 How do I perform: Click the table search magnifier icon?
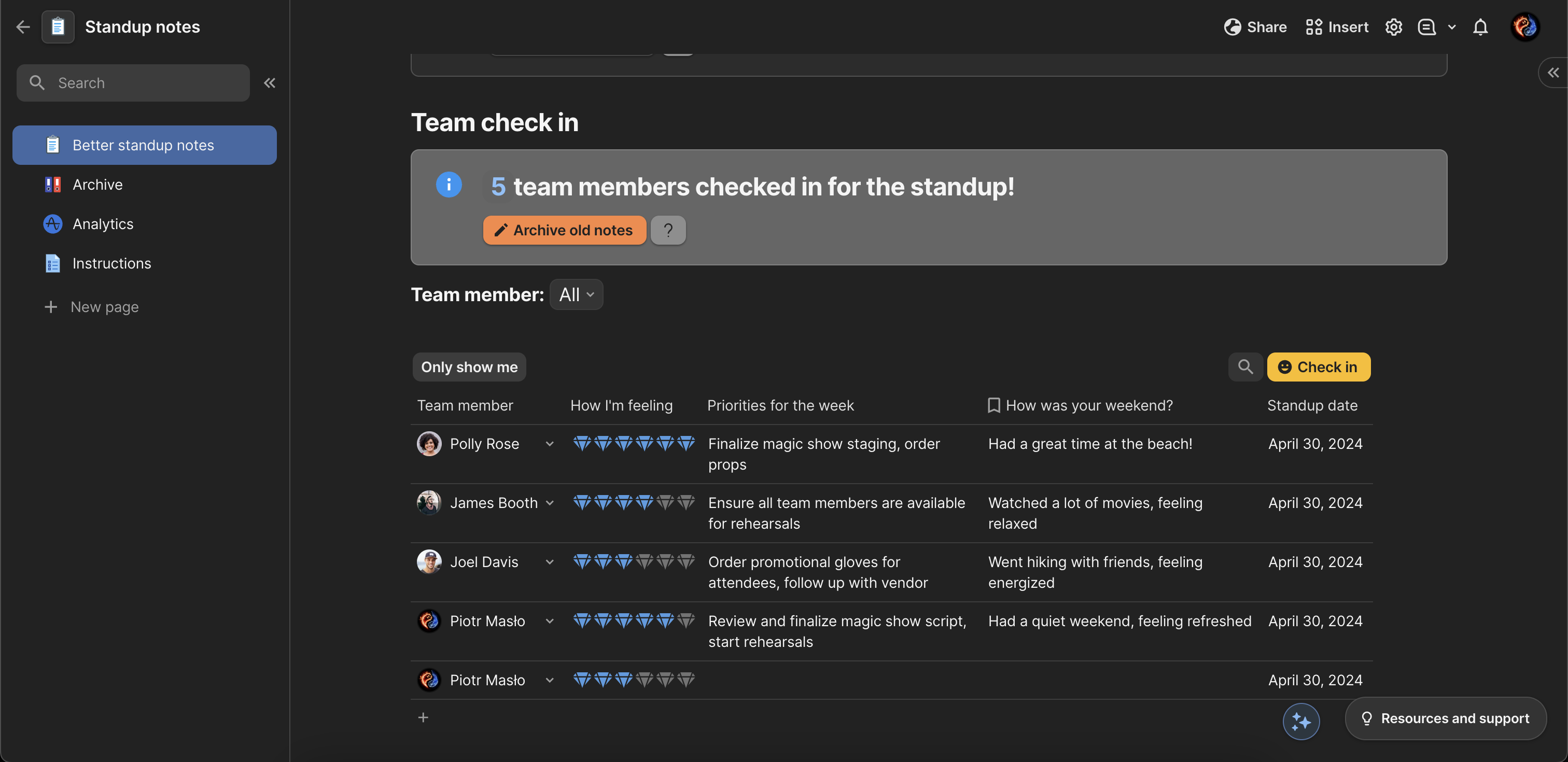coord(1245,367)
